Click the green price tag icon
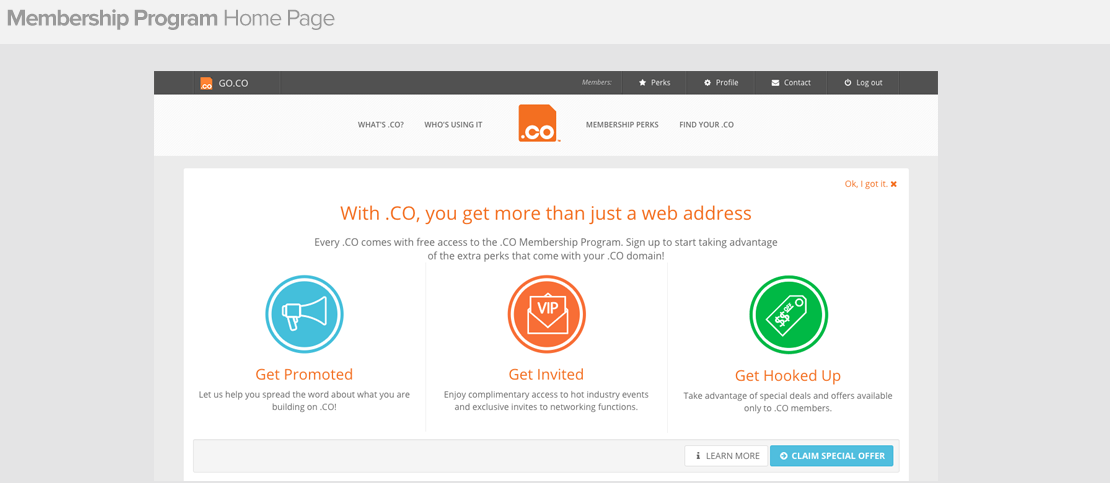 [789, 314]
